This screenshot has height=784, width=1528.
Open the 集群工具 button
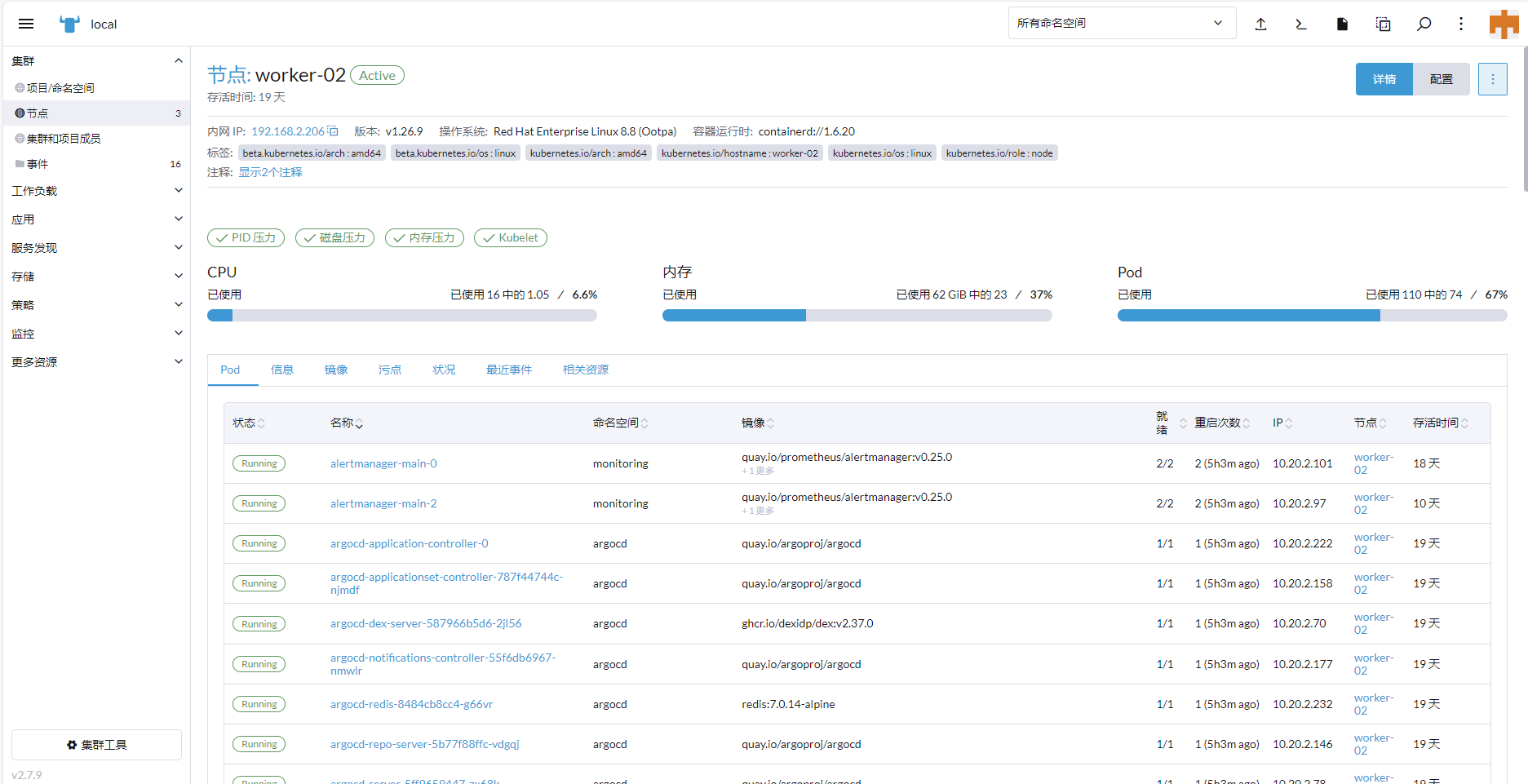(x=96, y=745)
